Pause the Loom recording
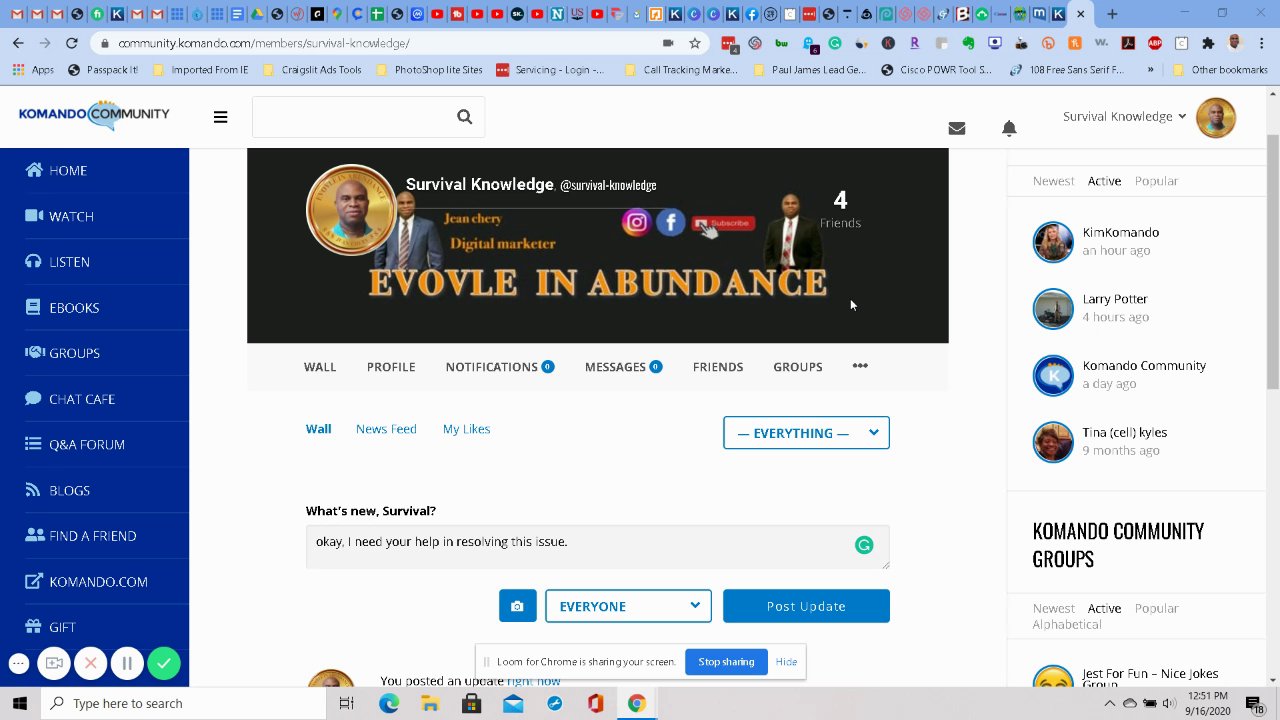 [x=127, y=663]
